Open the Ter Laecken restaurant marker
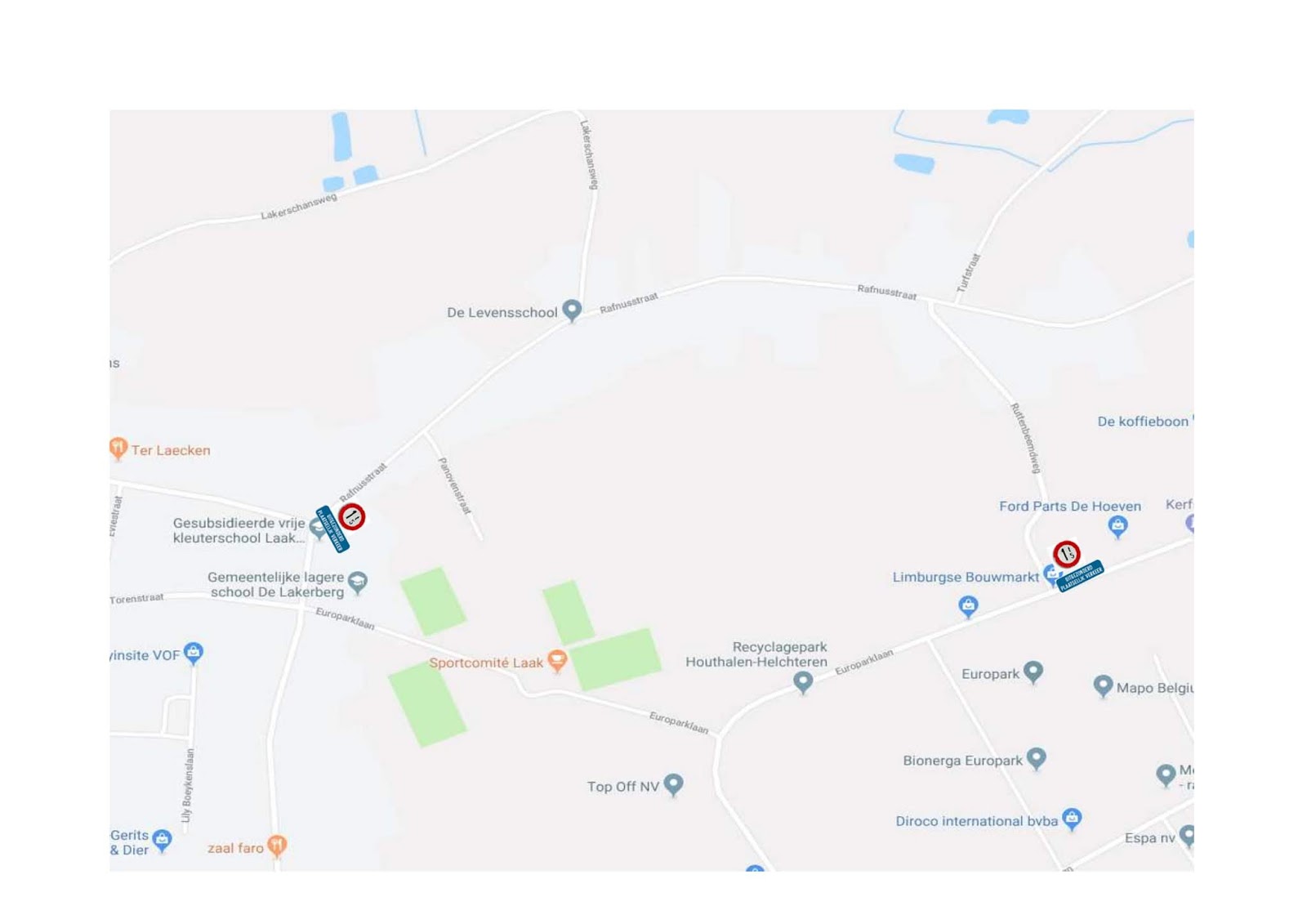1307x924 pixels. pyautogui.click(x=118, y=448)
